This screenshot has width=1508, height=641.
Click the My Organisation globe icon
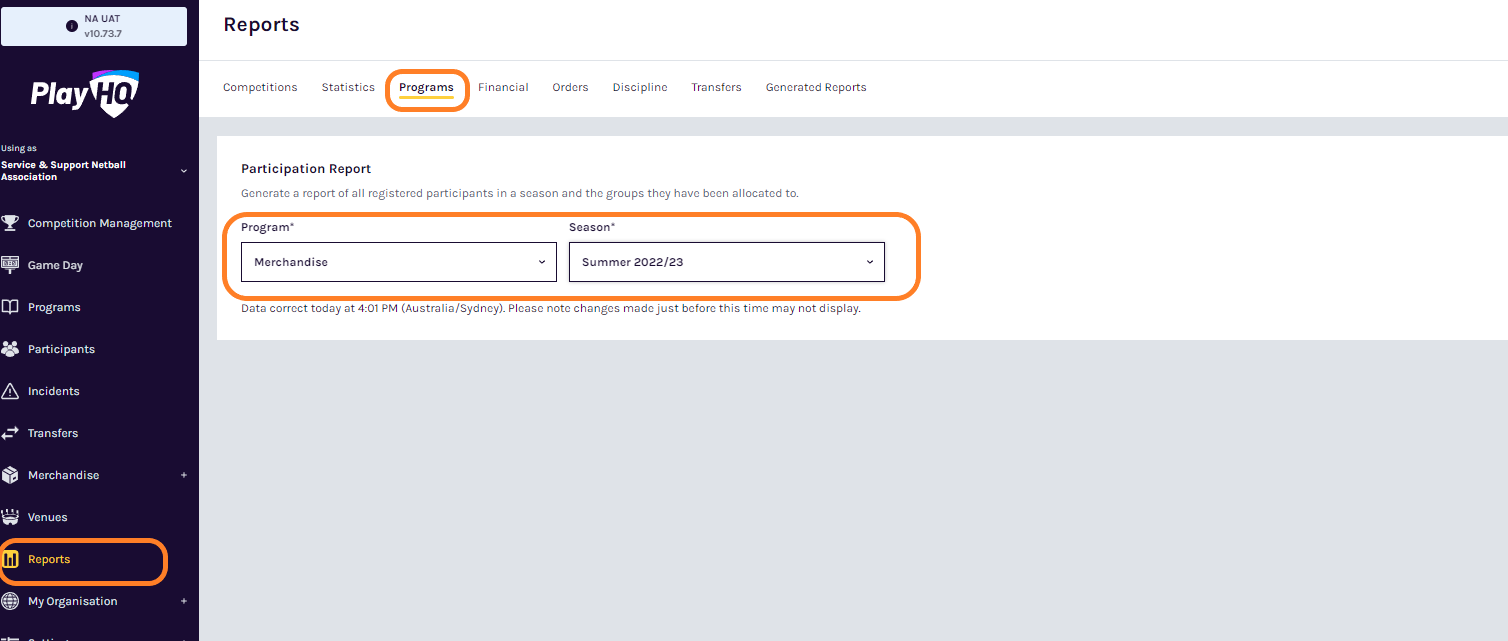10,601
